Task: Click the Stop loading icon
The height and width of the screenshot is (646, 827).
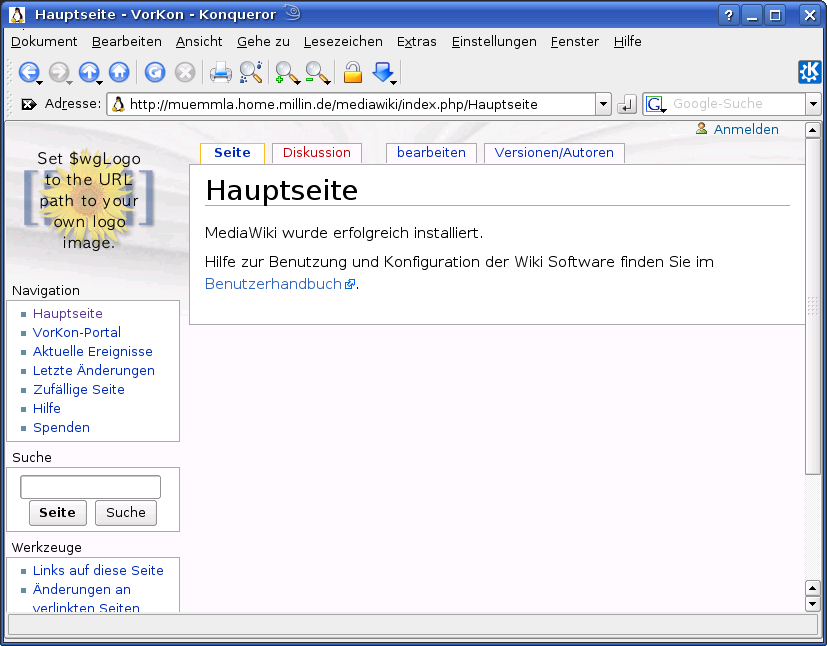Action: 185,72
